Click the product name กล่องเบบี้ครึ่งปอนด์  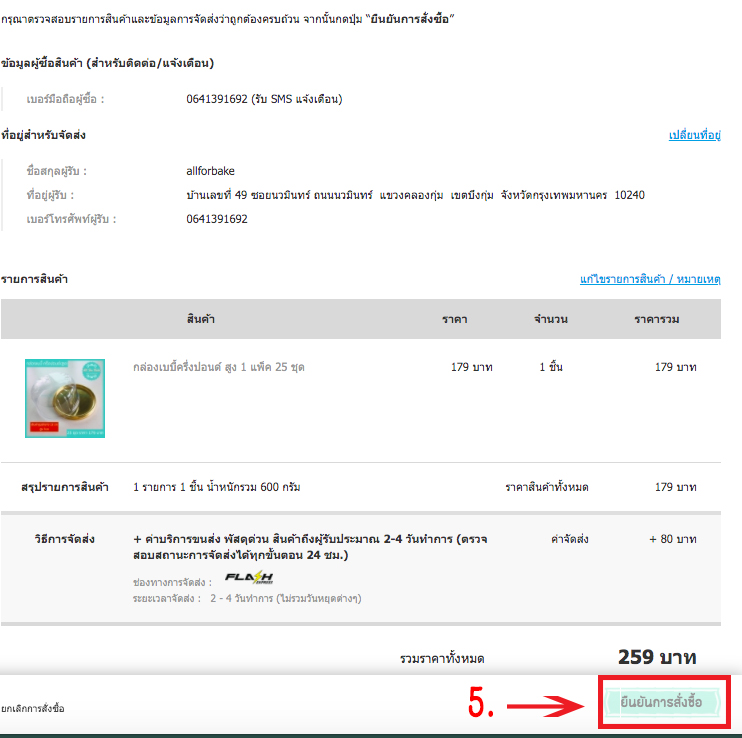click(219, 367)
